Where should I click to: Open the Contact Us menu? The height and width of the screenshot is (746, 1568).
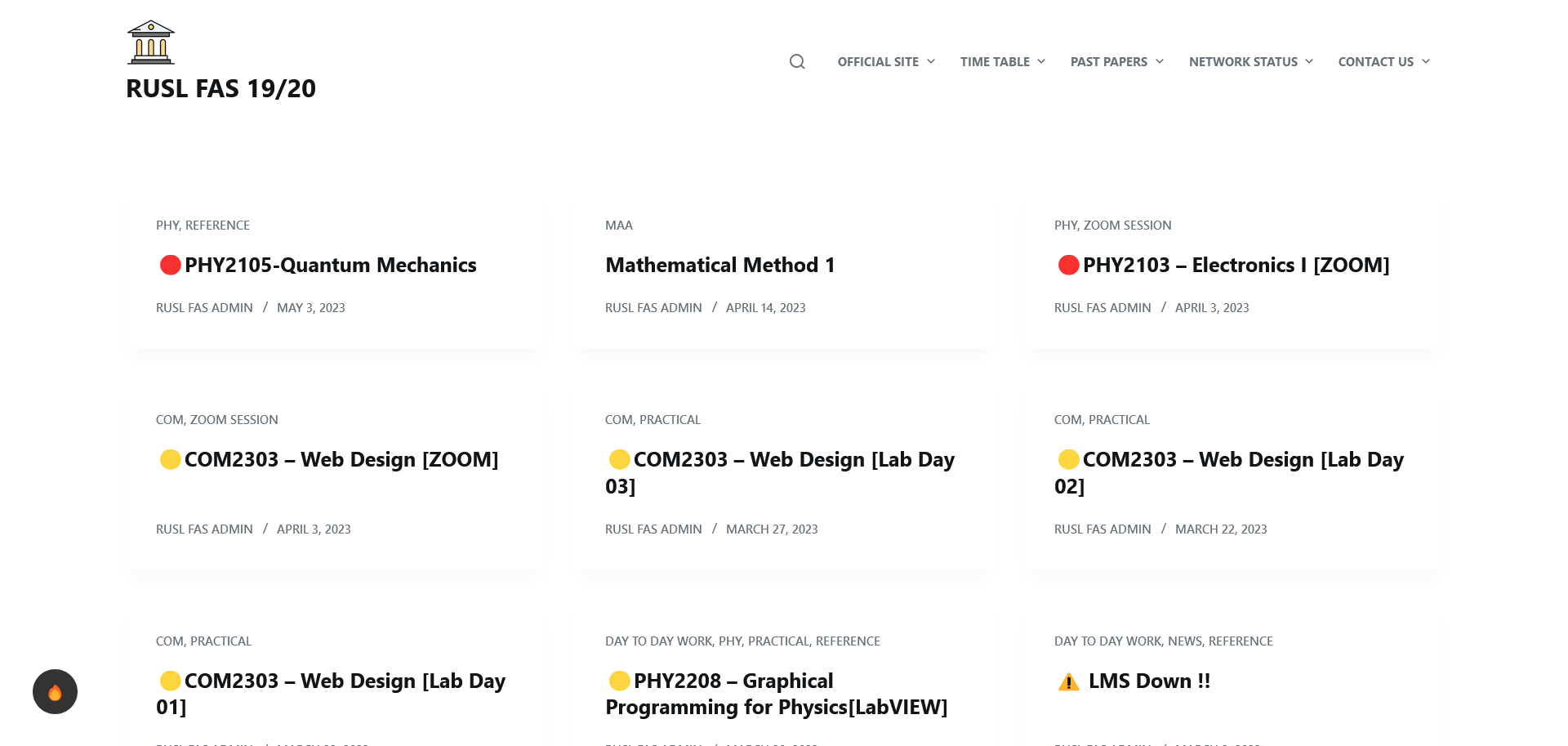(1375, 61)
